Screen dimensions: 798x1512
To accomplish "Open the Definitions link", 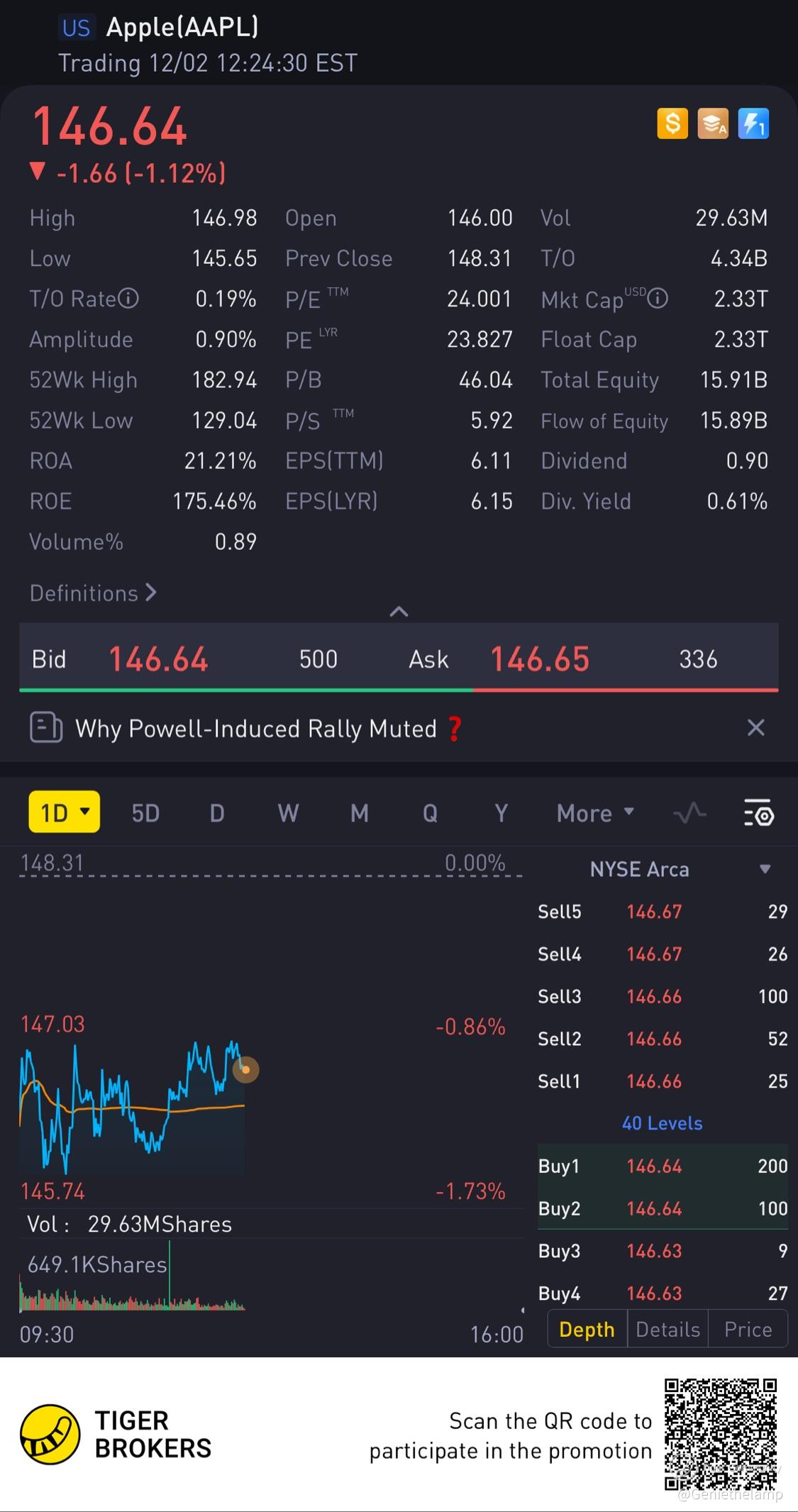I will tap(93, 593).
